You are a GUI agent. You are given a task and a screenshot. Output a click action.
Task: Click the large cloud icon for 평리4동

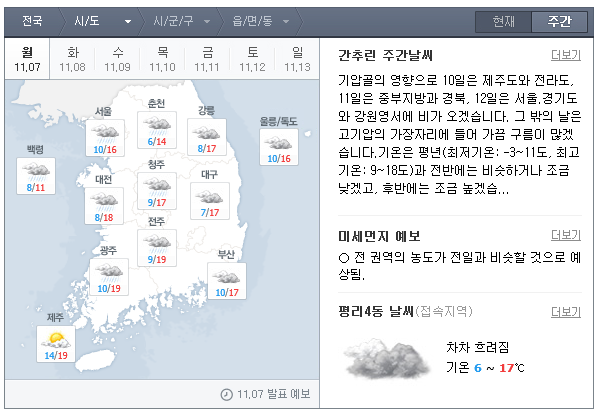[386, 358]
